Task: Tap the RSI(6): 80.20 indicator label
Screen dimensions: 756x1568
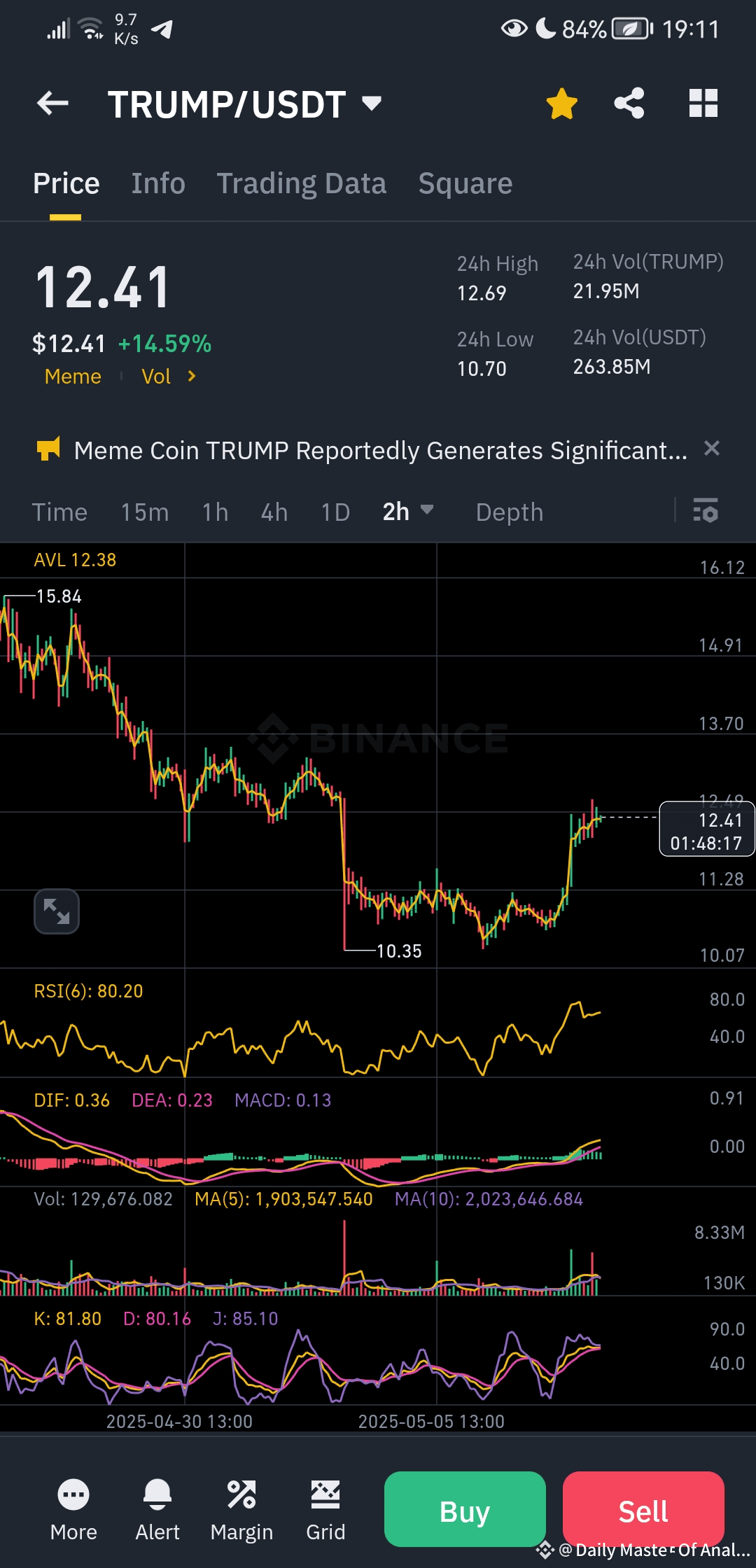Action: click(88, 991)
